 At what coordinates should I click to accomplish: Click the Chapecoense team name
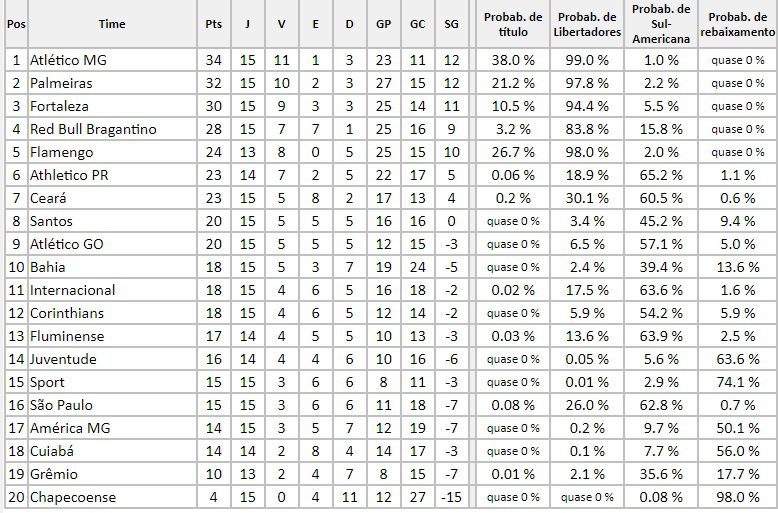73,497
